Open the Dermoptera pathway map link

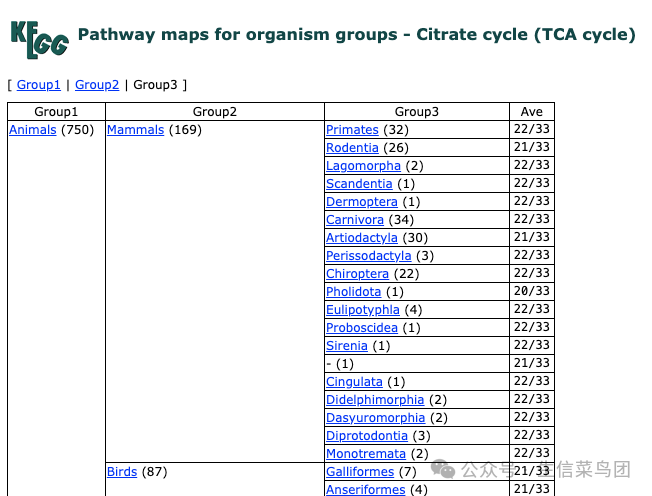(x=362, y=202)
